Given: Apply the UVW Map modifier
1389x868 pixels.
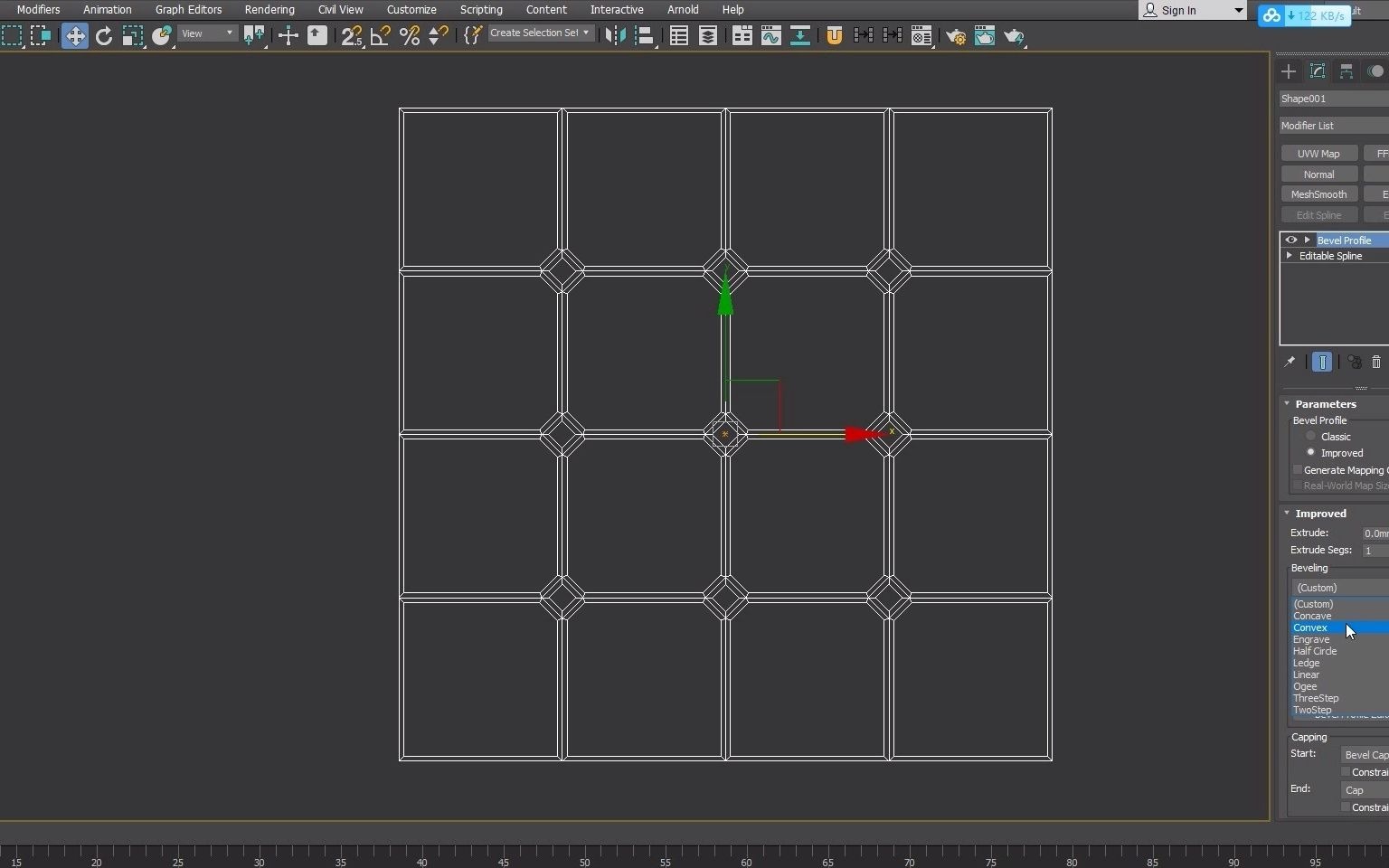Looking at the screenshot, I should coord(1318,154).
